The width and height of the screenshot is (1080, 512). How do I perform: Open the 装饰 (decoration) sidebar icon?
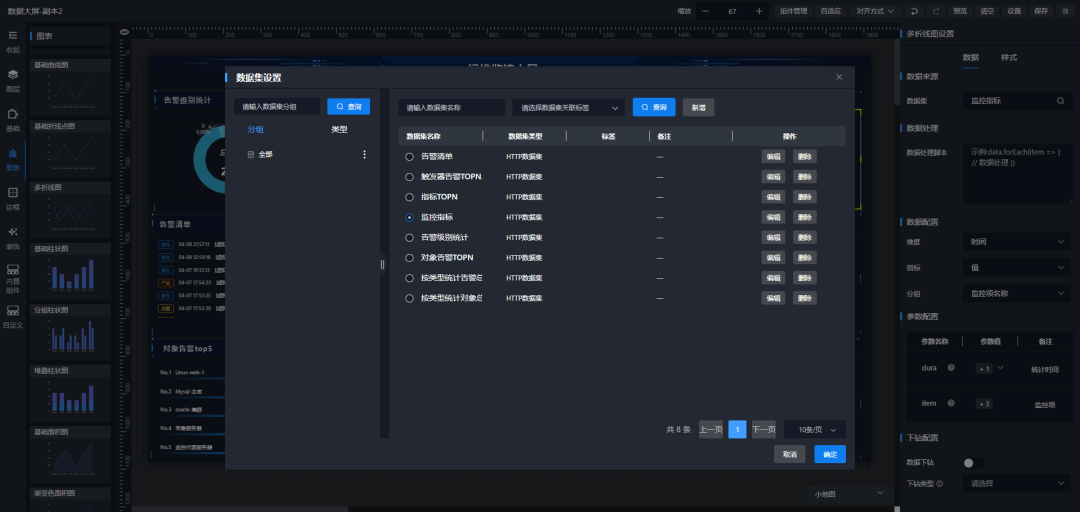tap(13, 236)
